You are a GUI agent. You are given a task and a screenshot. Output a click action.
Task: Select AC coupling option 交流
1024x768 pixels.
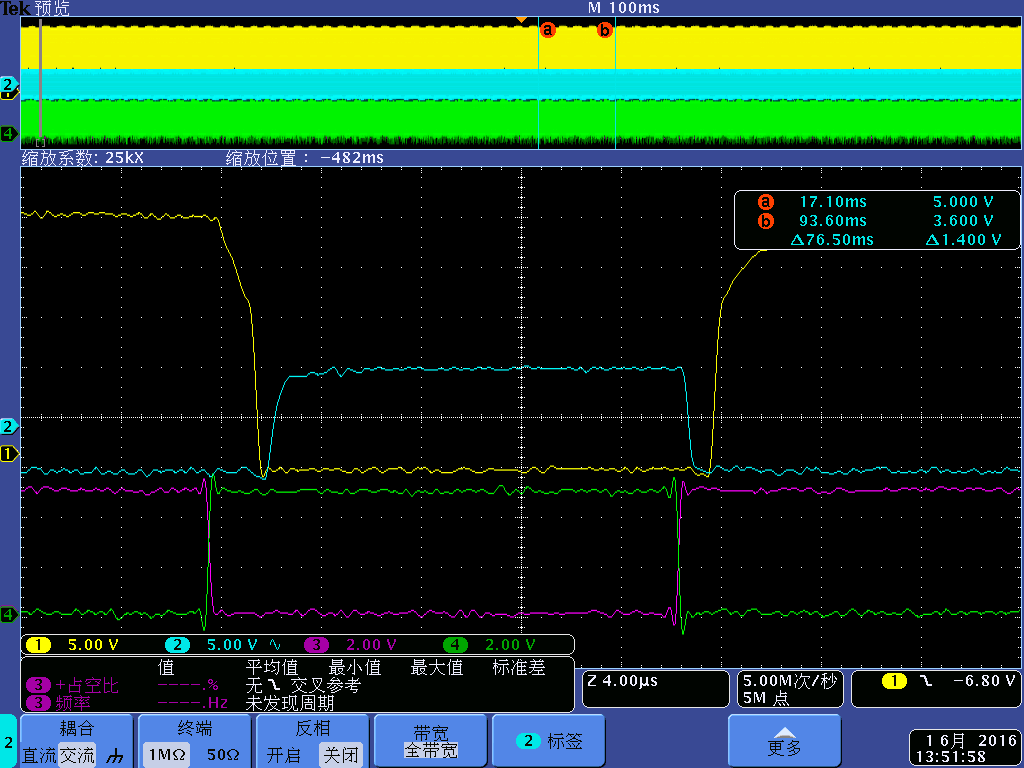point(76,756)
